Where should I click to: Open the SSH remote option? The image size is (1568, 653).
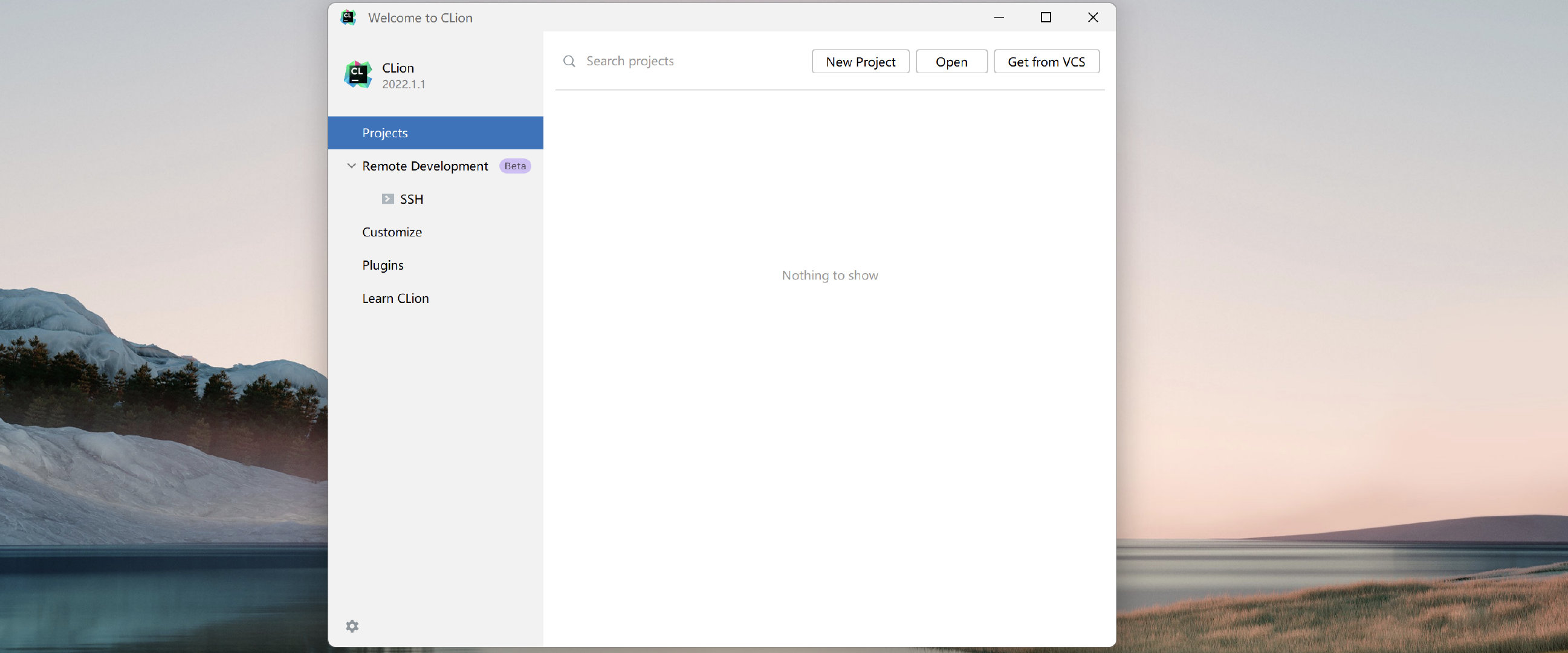[x=412, y=199]
